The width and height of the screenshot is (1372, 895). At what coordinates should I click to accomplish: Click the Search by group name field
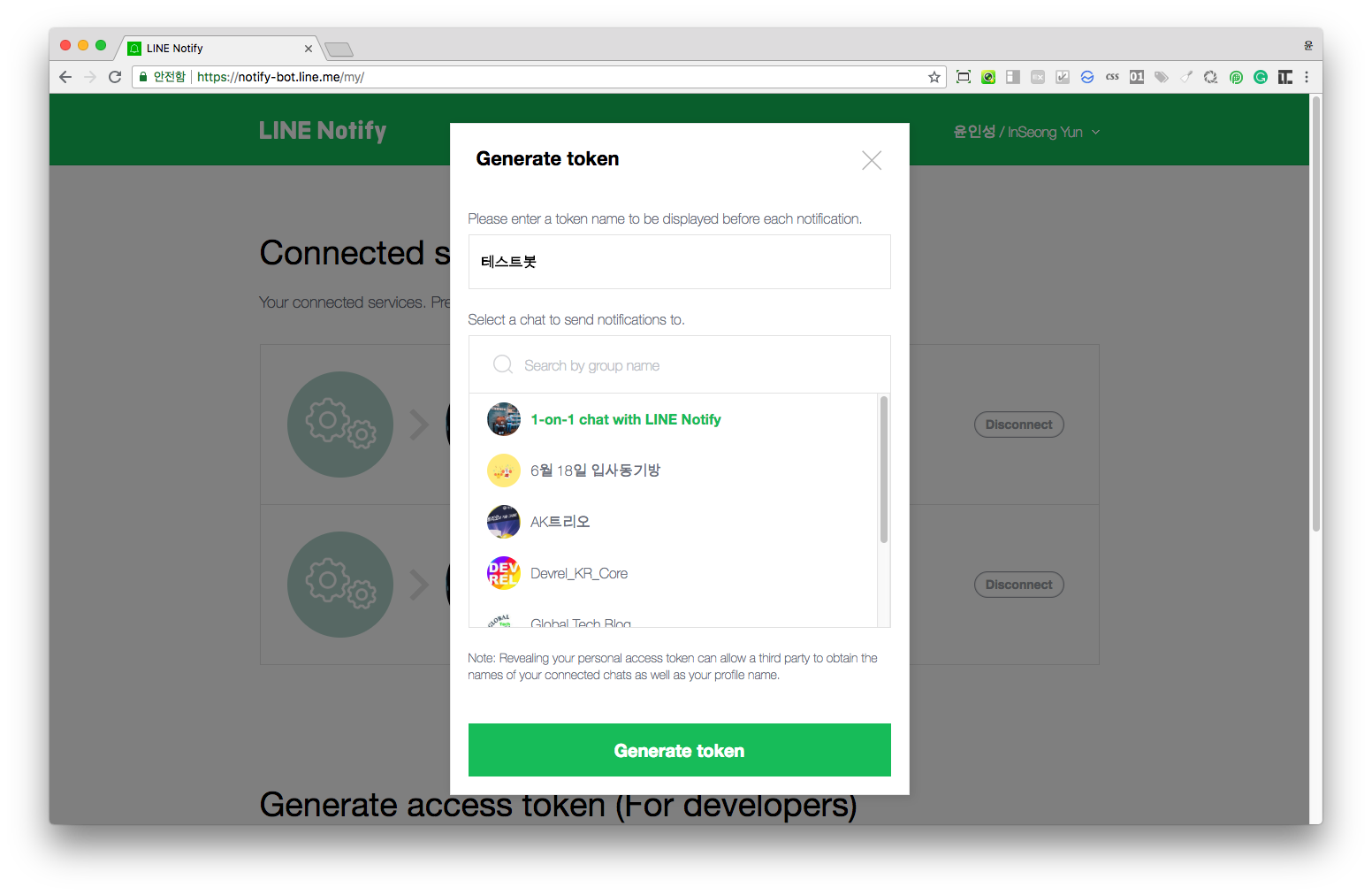point(679,365)
